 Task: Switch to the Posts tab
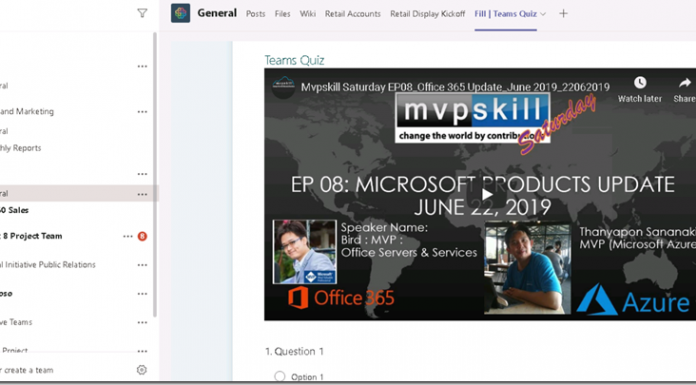(256, 14)
